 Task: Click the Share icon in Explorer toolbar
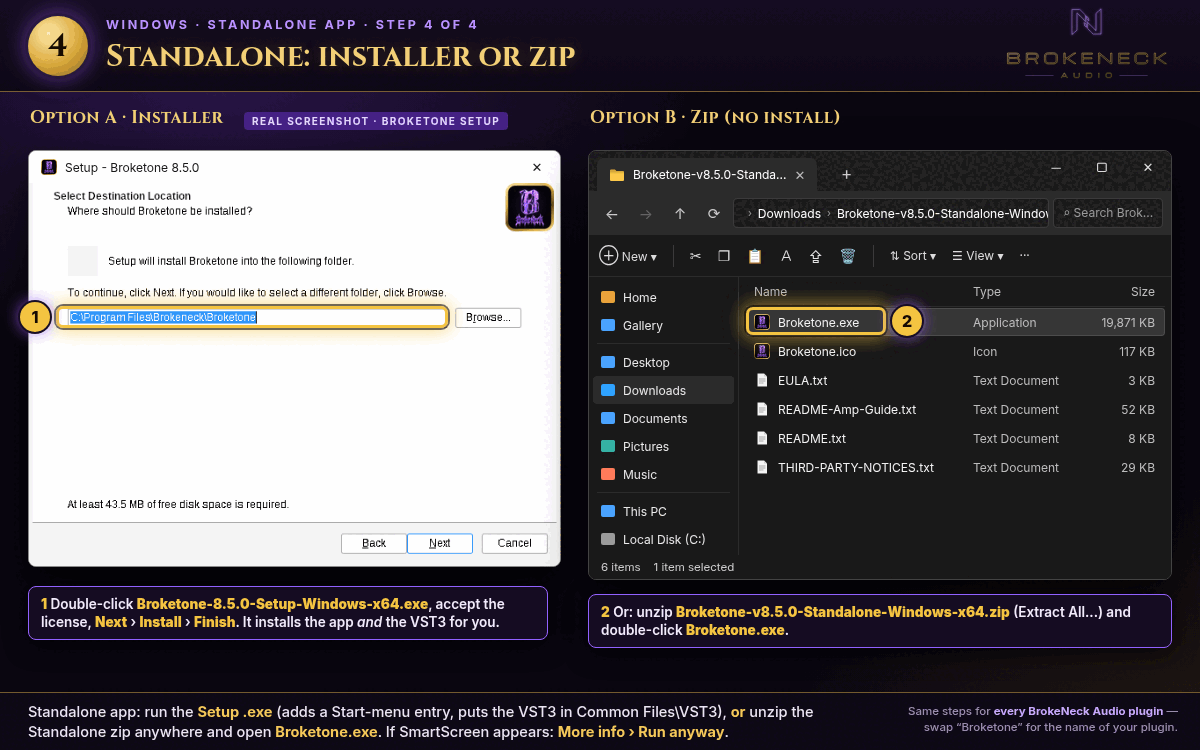point(815,256)
